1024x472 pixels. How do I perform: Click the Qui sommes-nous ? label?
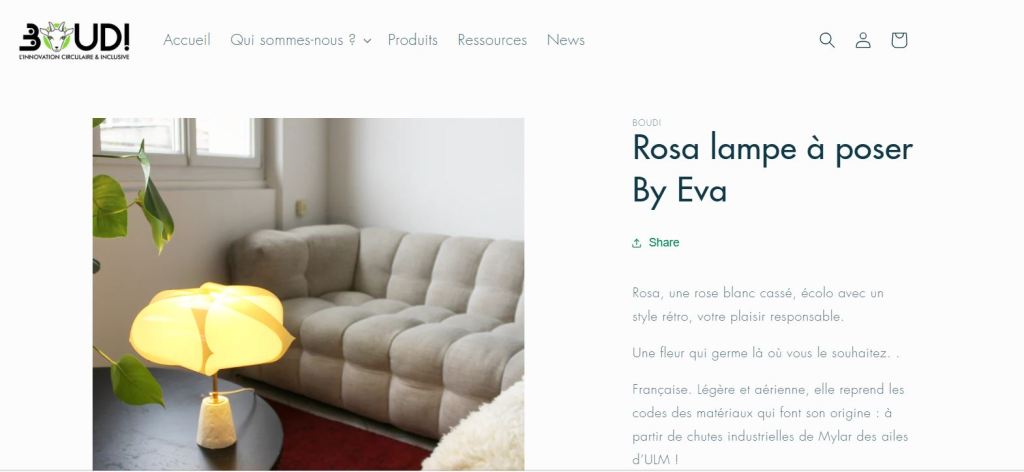[x=293, y=40]
